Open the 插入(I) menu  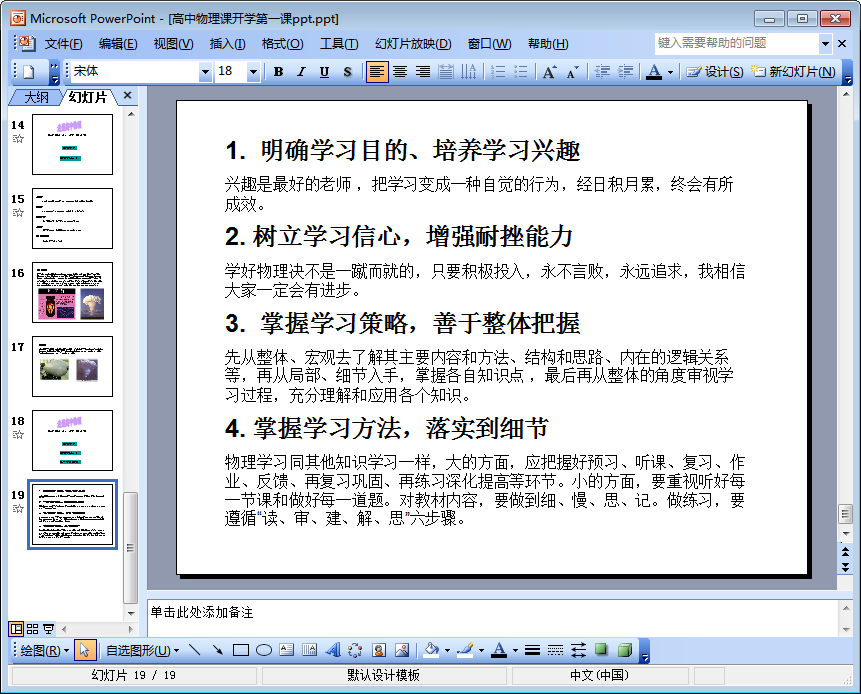(x=227, y=44)
